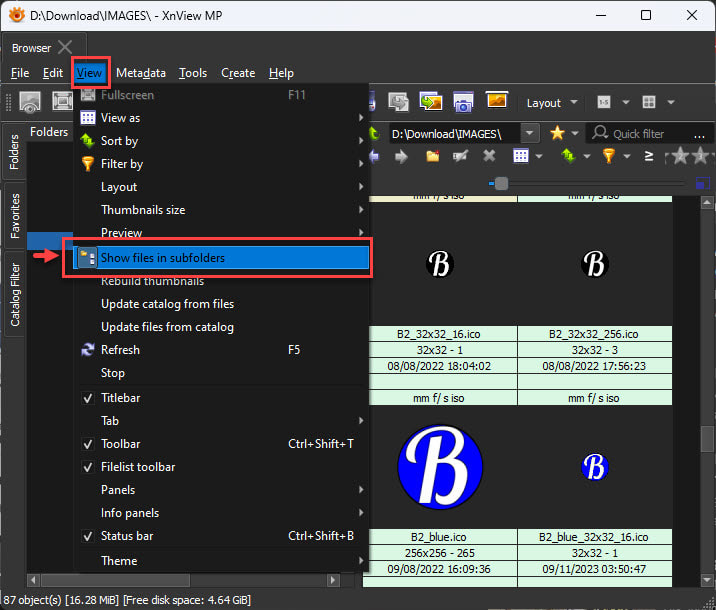Viewport: 716px width, 610px height.
Task: Expand the View as submenu
Action: point(221,118)
